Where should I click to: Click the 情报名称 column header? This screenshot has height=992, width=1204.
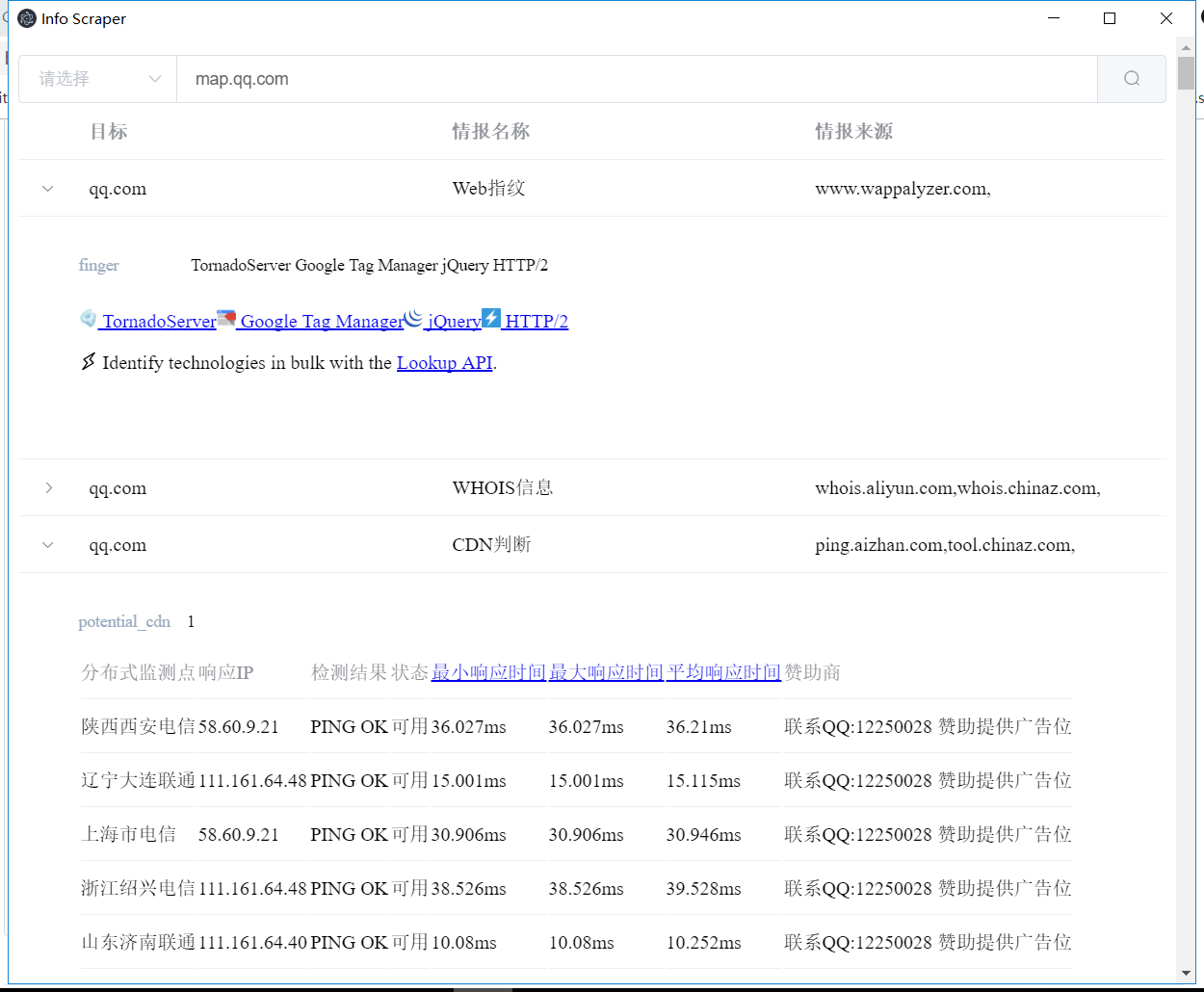[x=491, y=132]
